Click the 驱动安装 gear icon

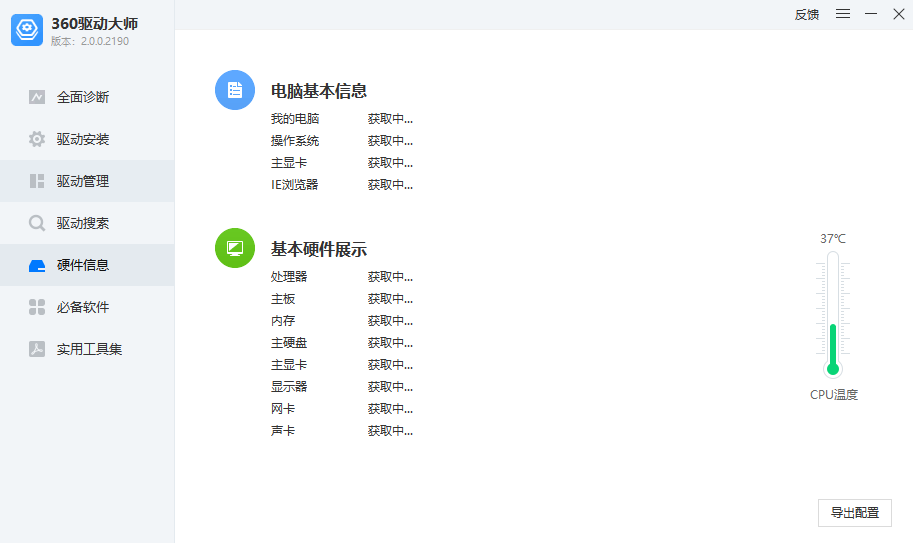(x=37, y=139)
